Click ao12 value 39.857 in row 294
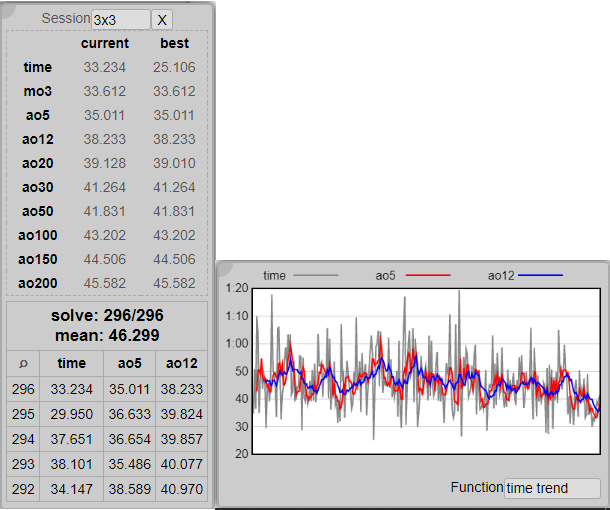The image size is (610, 510). pos(182,439)
